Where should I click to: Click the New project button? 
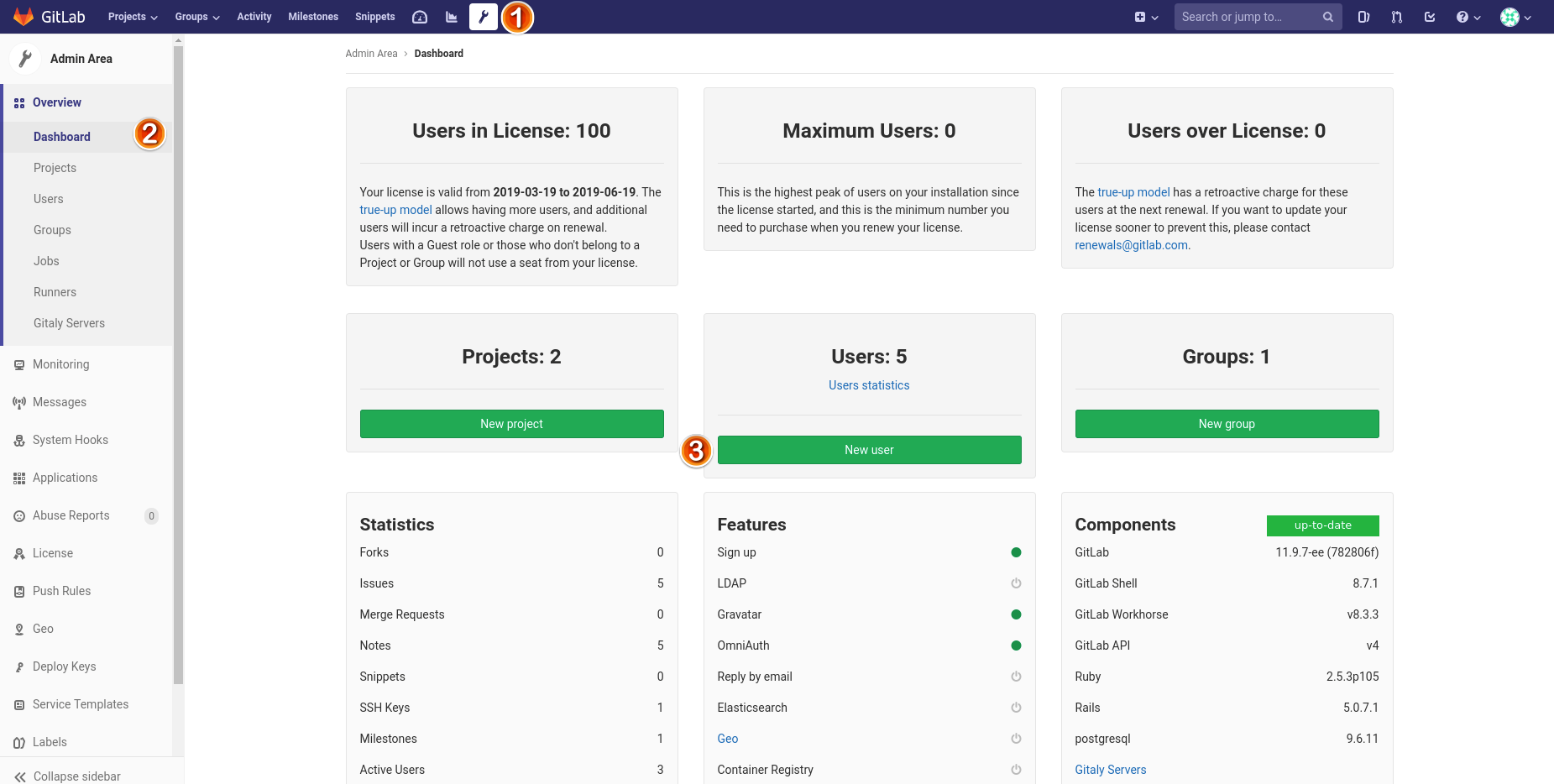coord(511,424)
